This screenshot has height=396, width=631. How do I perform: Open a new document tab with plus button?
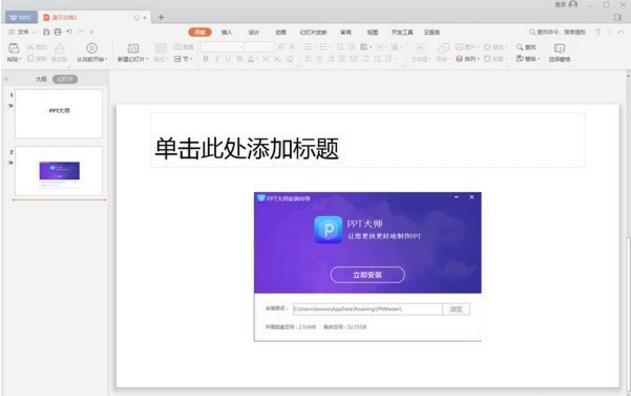point(161,17)
